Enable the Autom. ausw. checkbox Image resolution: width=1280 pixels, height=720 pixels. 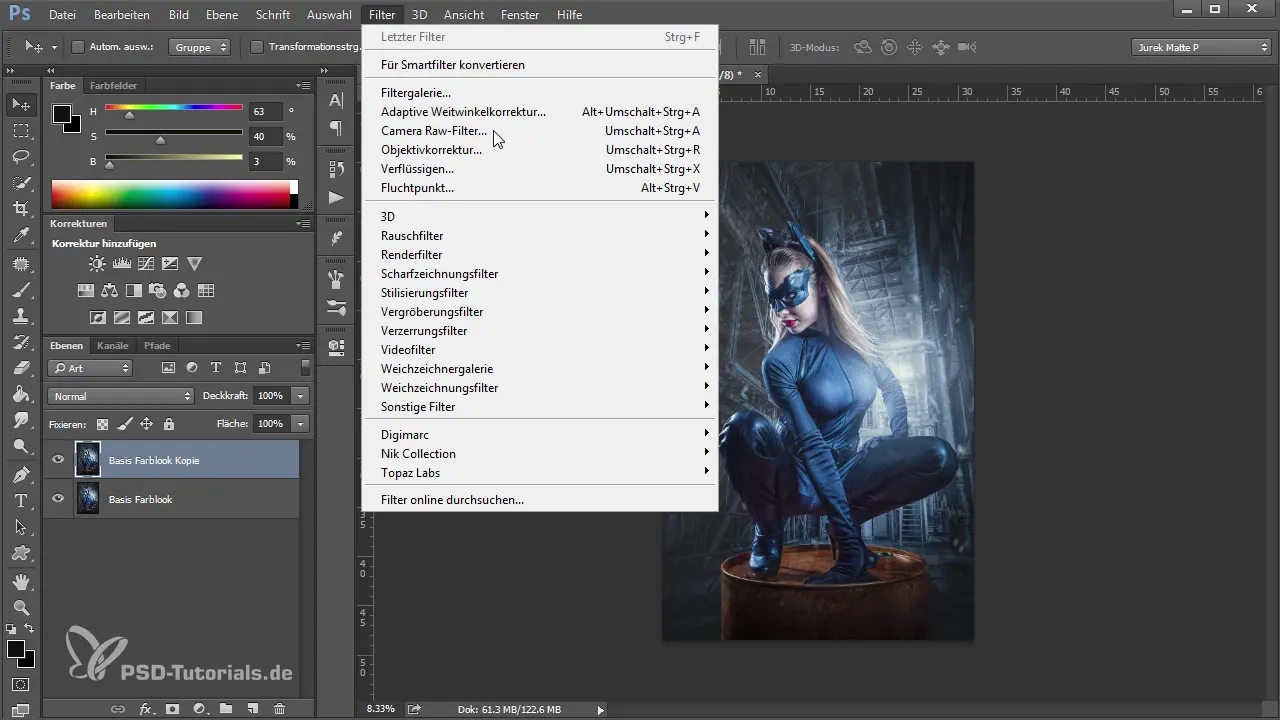(78, 47)
